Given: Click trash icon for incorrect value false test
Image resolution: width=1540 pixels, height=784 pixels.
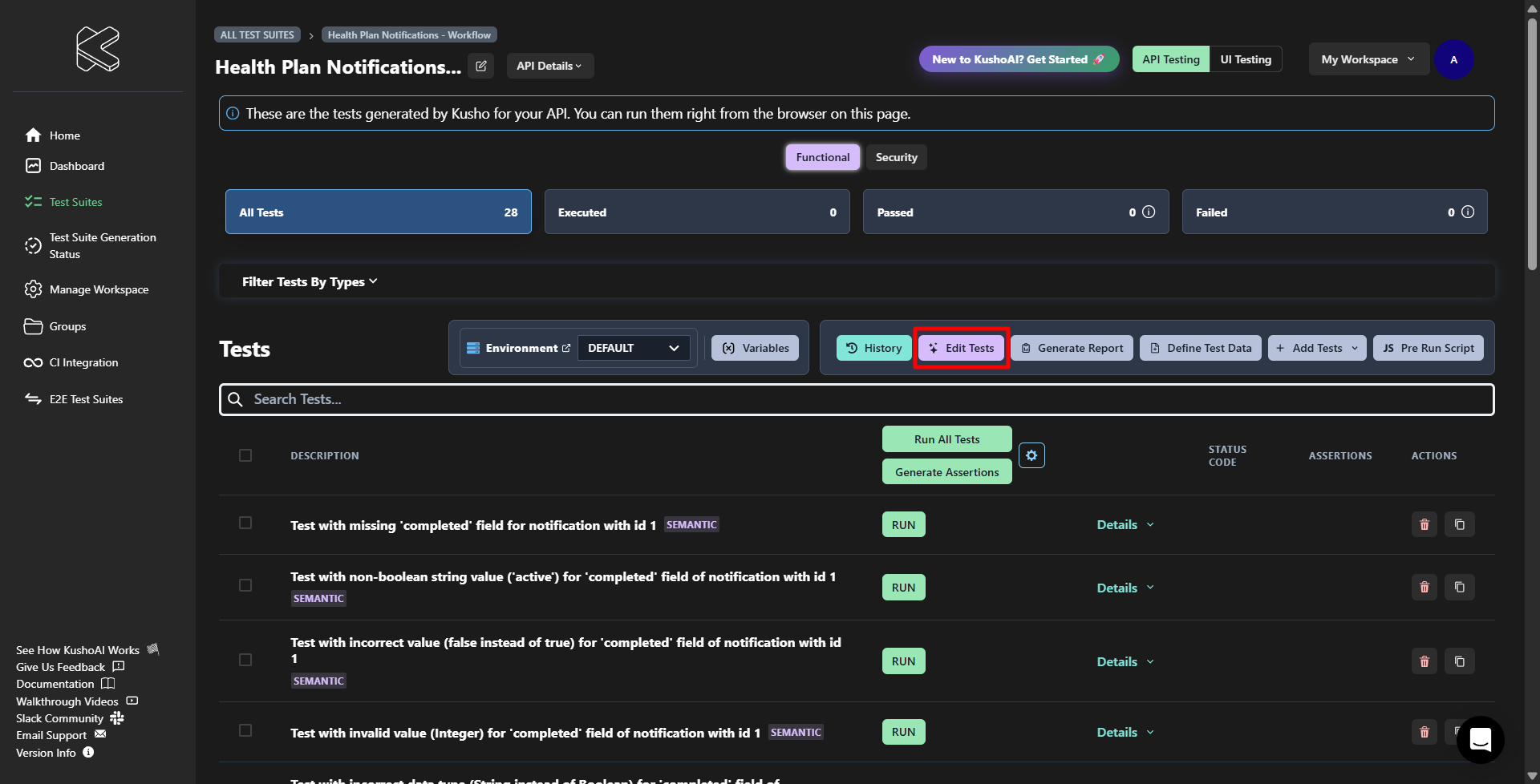Looking at the screenshot, I should click(1424, 661).
